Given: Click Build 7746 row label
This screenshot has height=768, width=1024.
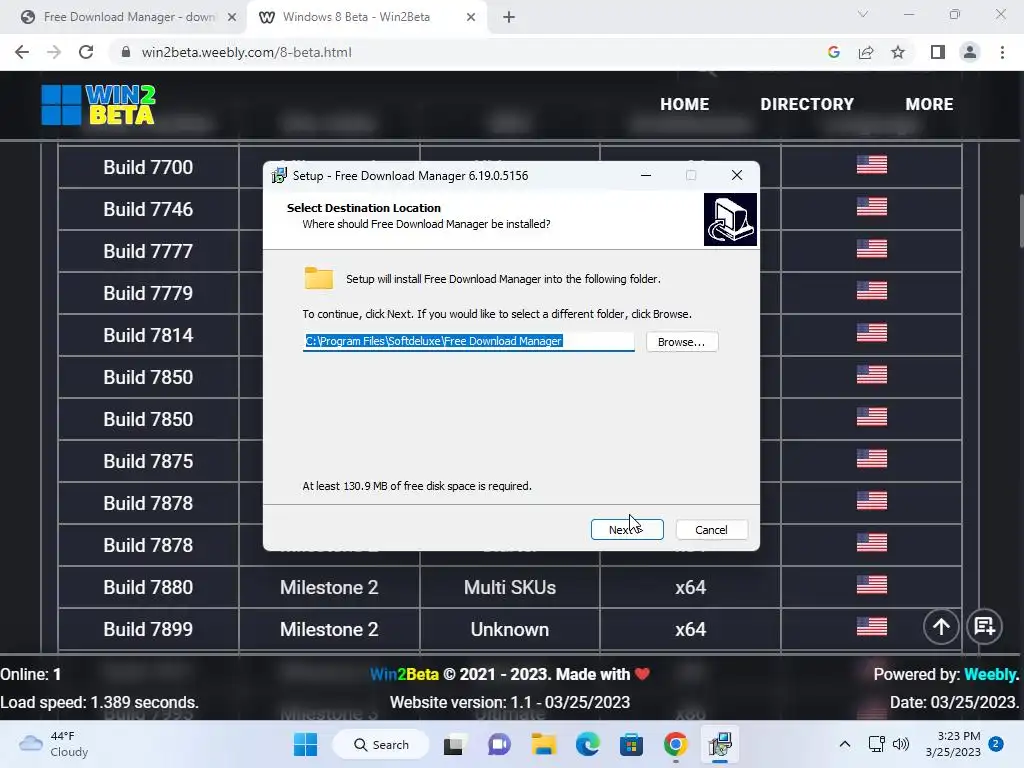Looking at the screenshot, I should tap(148, 209).
